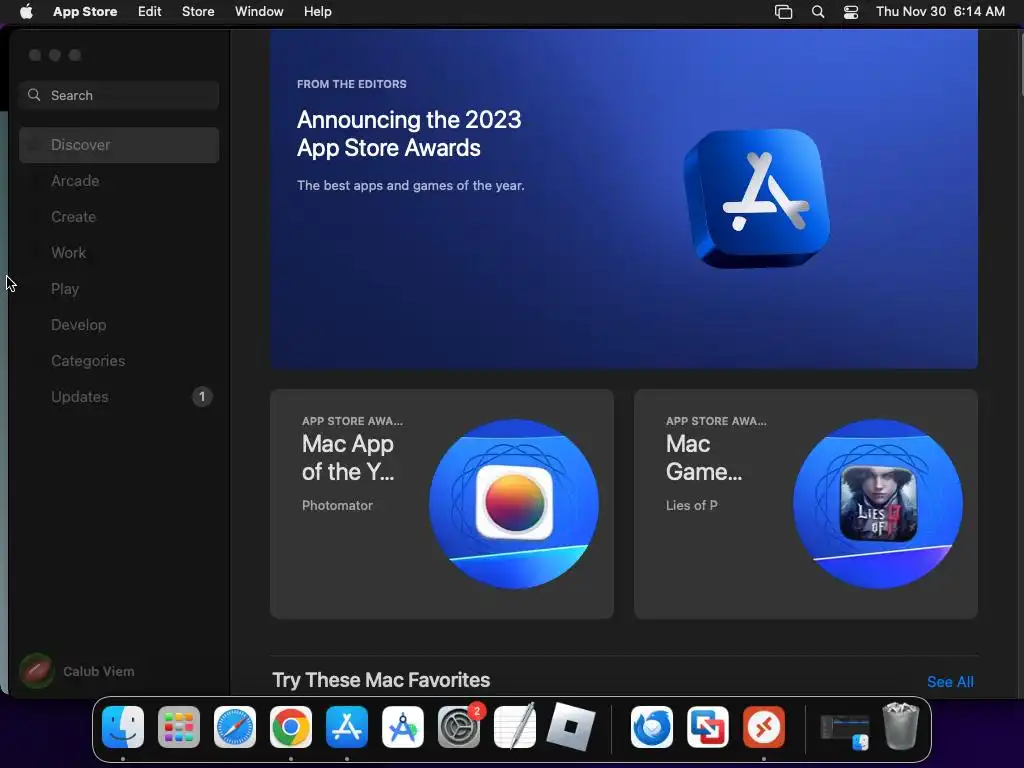Click the date and time in menu bar
Viewport: 1024px width, 768px height.
tap(940, 12)
